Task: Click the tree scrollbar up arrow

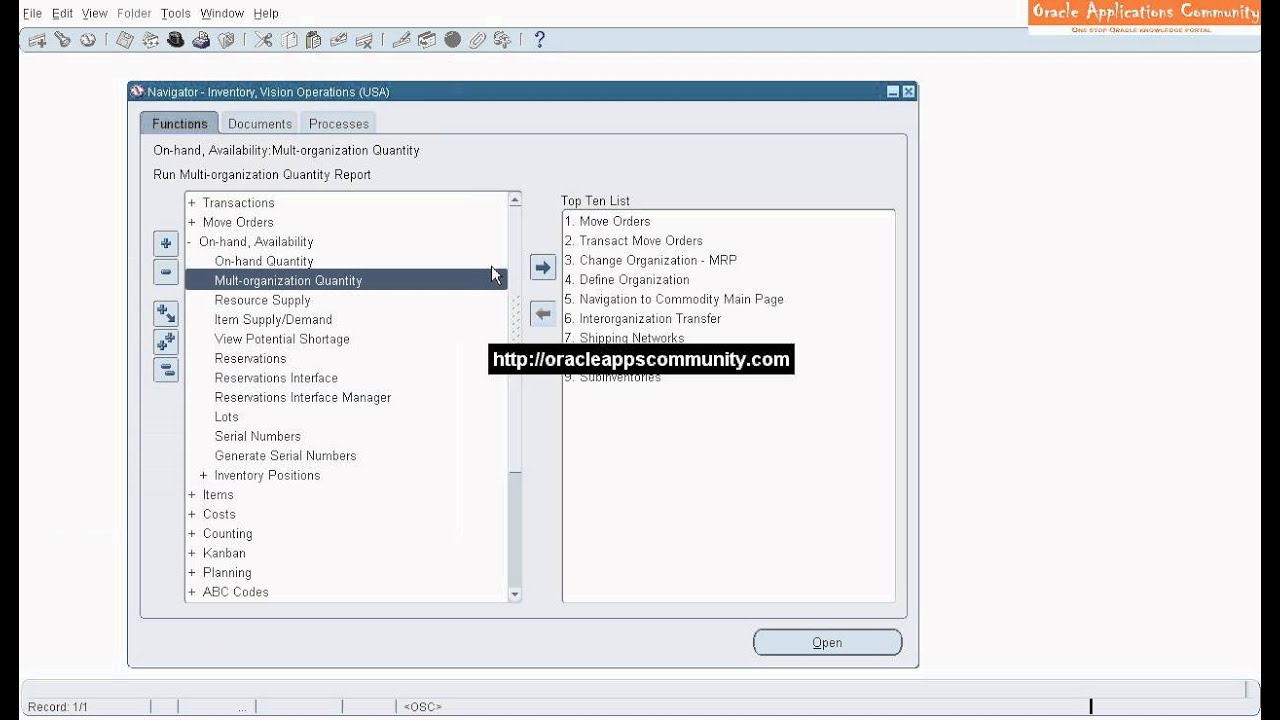Action: [515, 200]
